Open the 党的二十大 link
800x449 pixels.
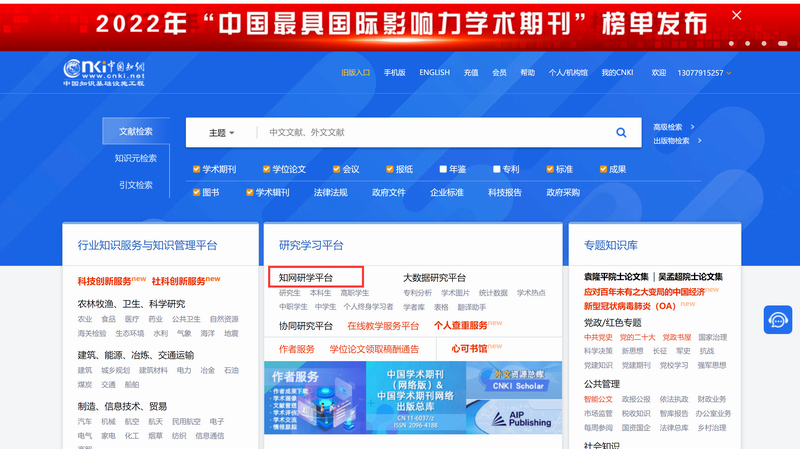tap(637, 337)
